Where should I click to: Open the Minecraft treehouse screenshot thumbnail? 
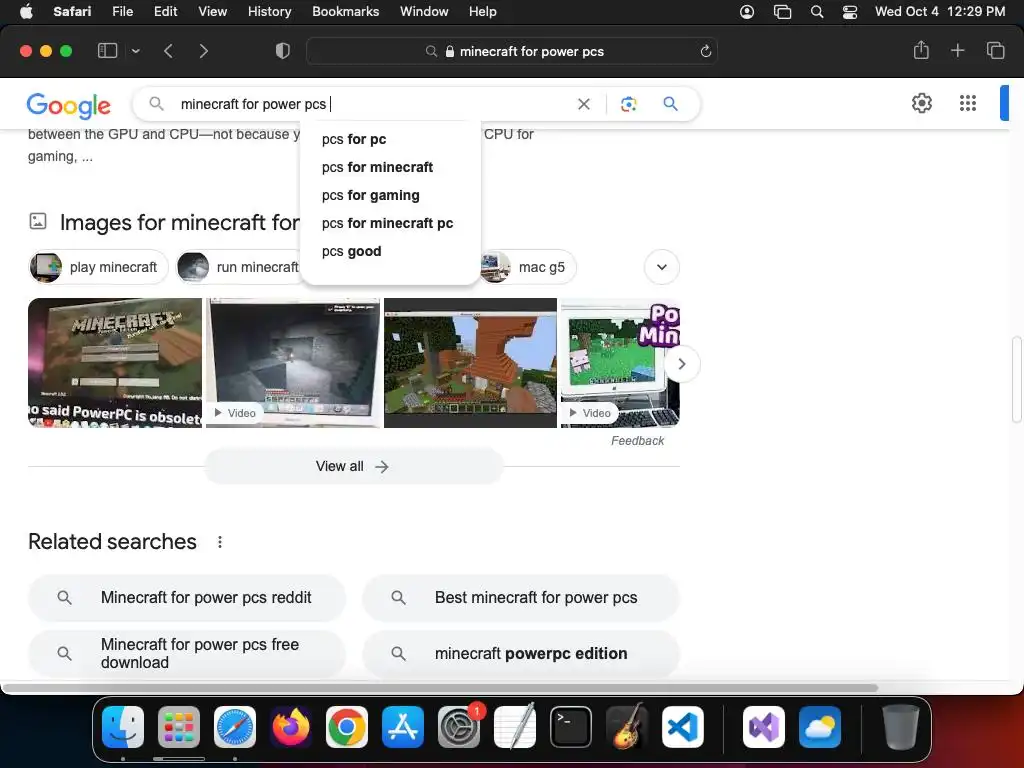[470, 363]
